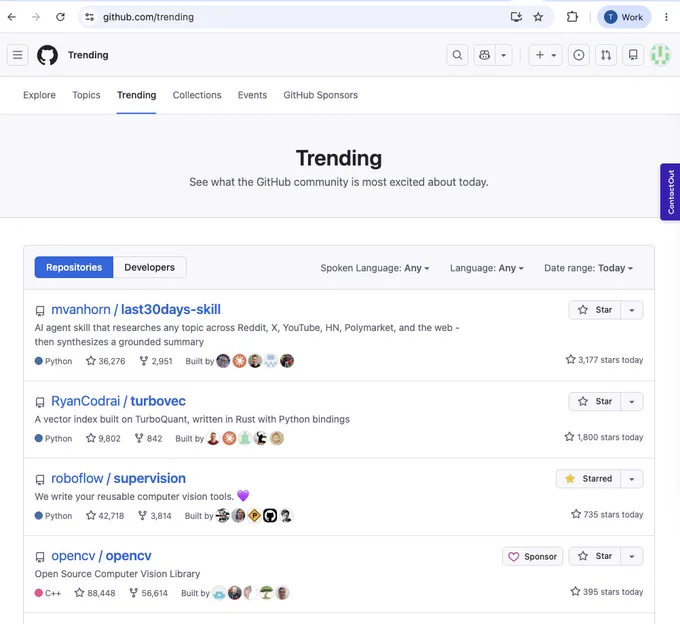Click the Sponsor button for opencv

coord(533,556)
